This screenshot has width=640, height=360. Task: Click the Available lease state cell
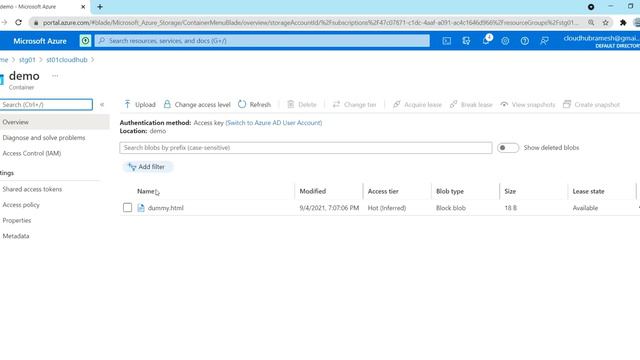[585, 208]
